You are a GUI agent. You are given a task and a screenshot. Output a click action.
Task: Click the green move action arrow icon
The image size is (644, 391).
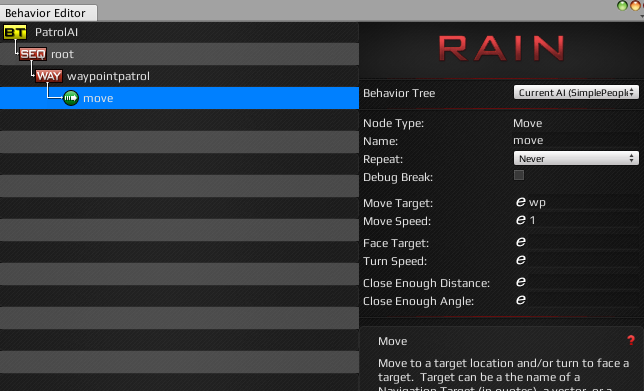click(x=71, y=98)
